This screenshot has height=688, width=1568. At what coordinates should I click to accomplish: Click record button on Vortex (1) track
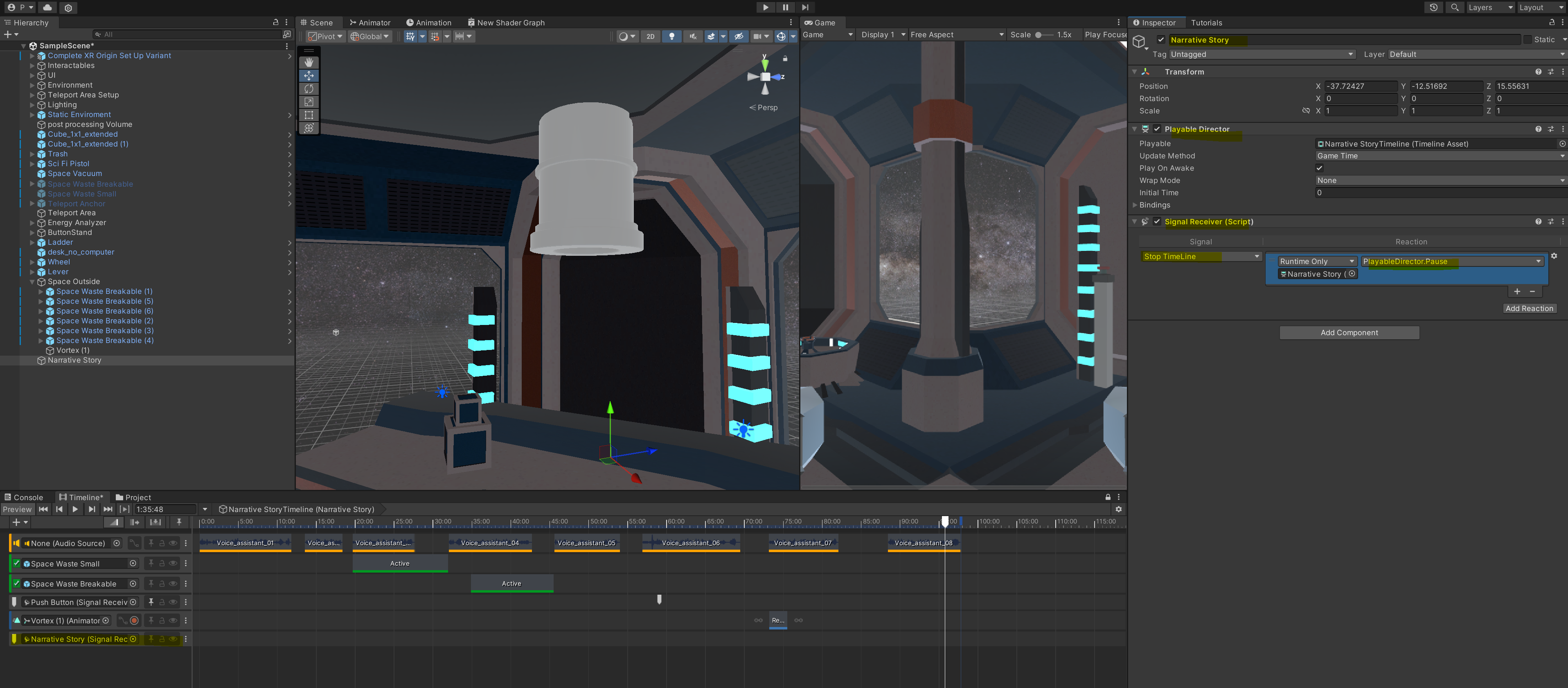pos(135,620)
